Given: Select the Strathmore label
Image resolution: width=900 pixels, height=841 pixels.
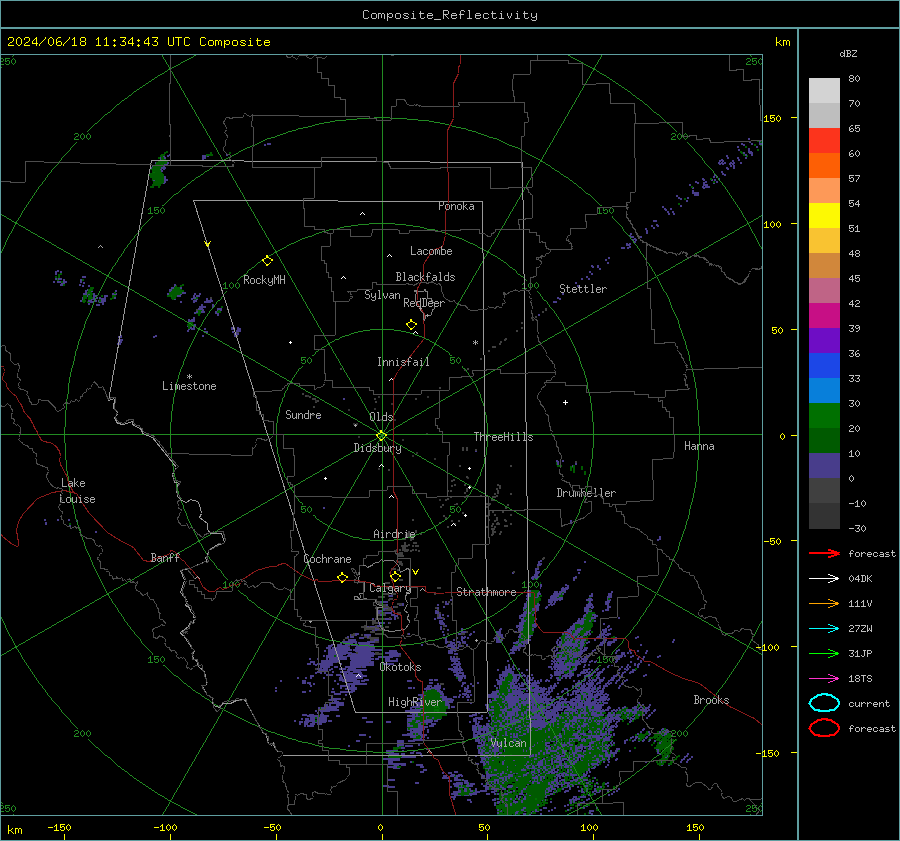Looking at the screenshot, I should pyautogui.click(x=486, y=592).
